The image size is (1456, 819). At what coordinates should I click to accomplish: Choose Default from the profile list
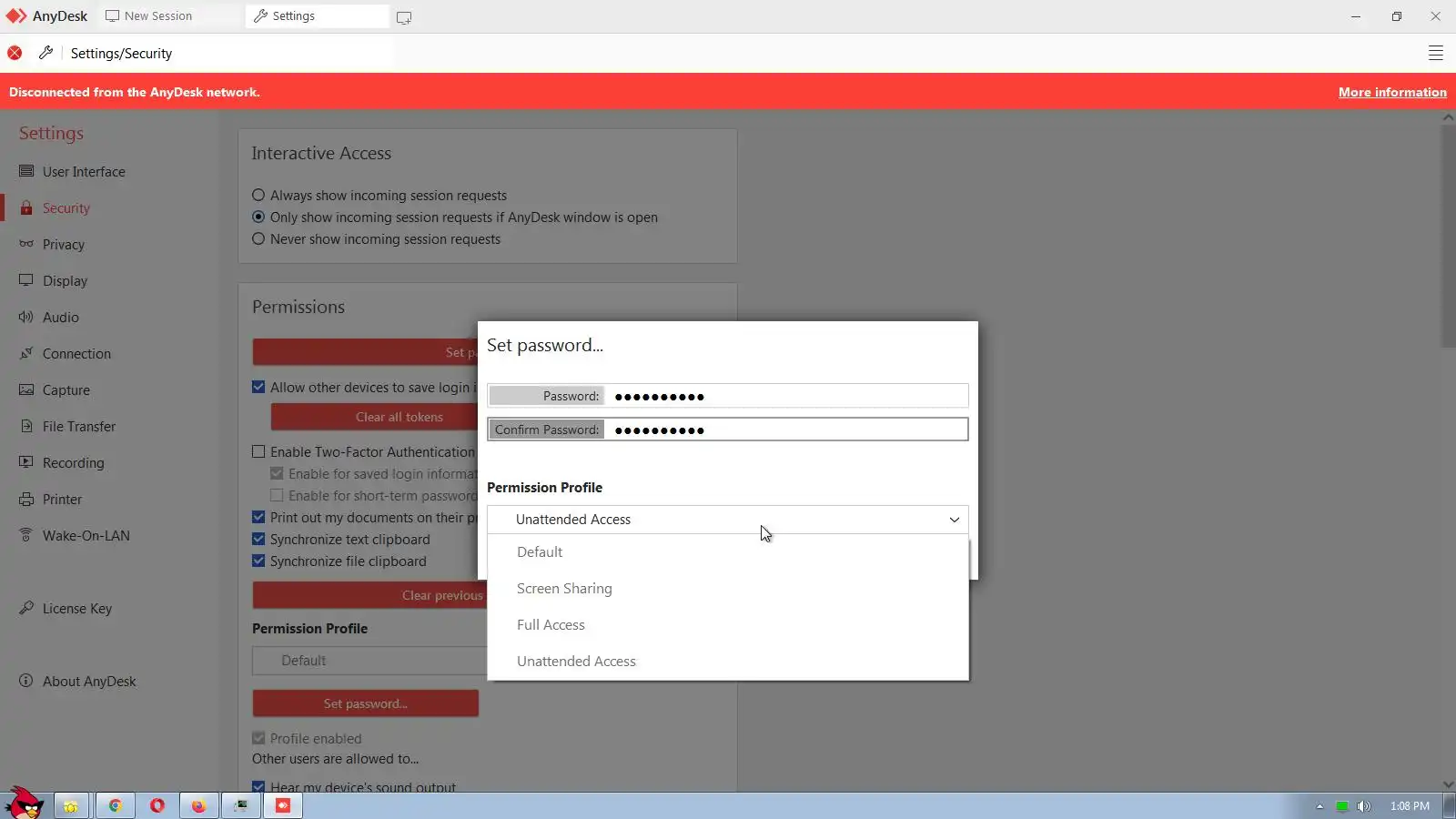[728, 552]
